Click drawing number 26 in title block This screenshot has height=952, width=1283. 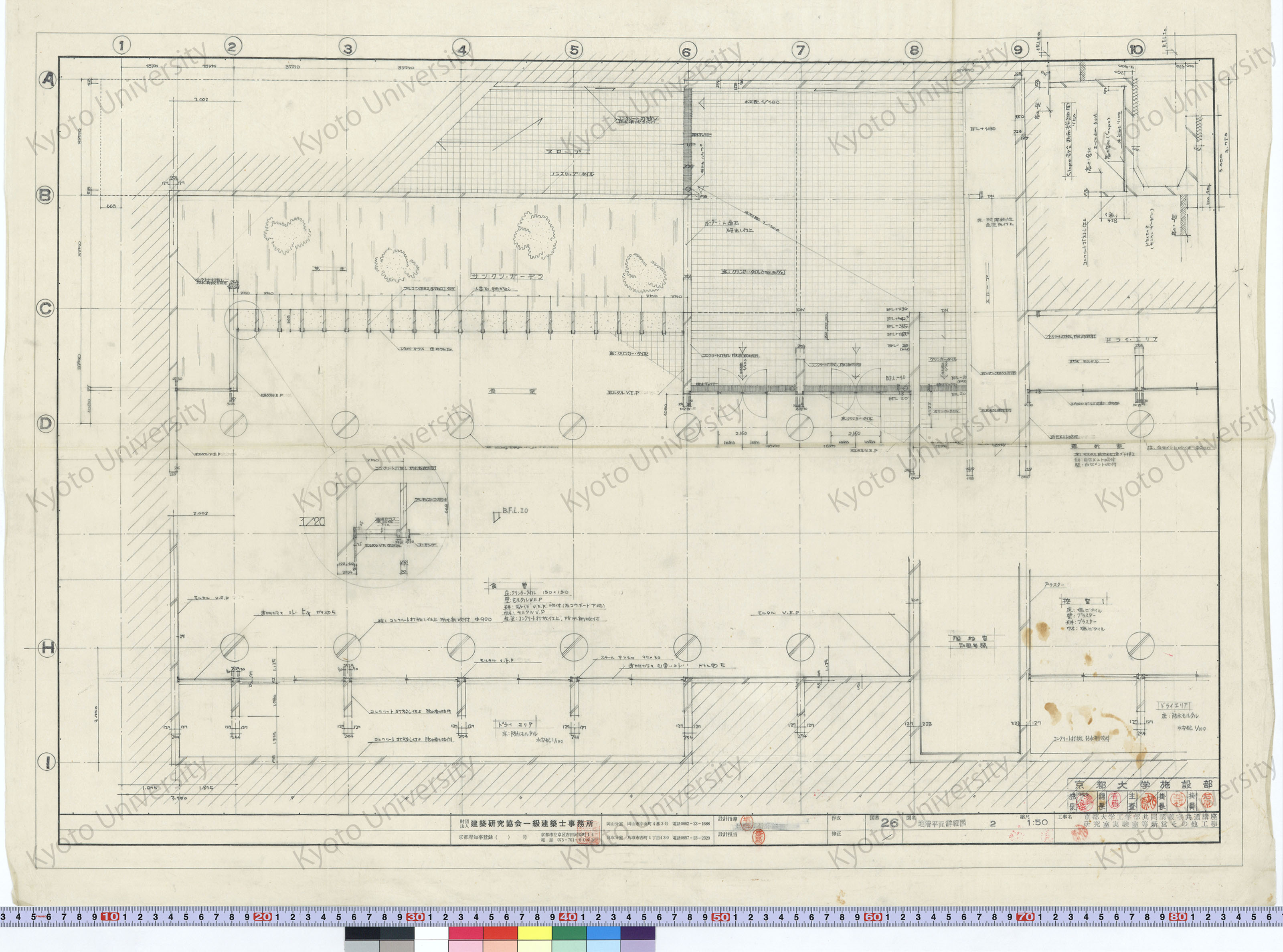889,823
